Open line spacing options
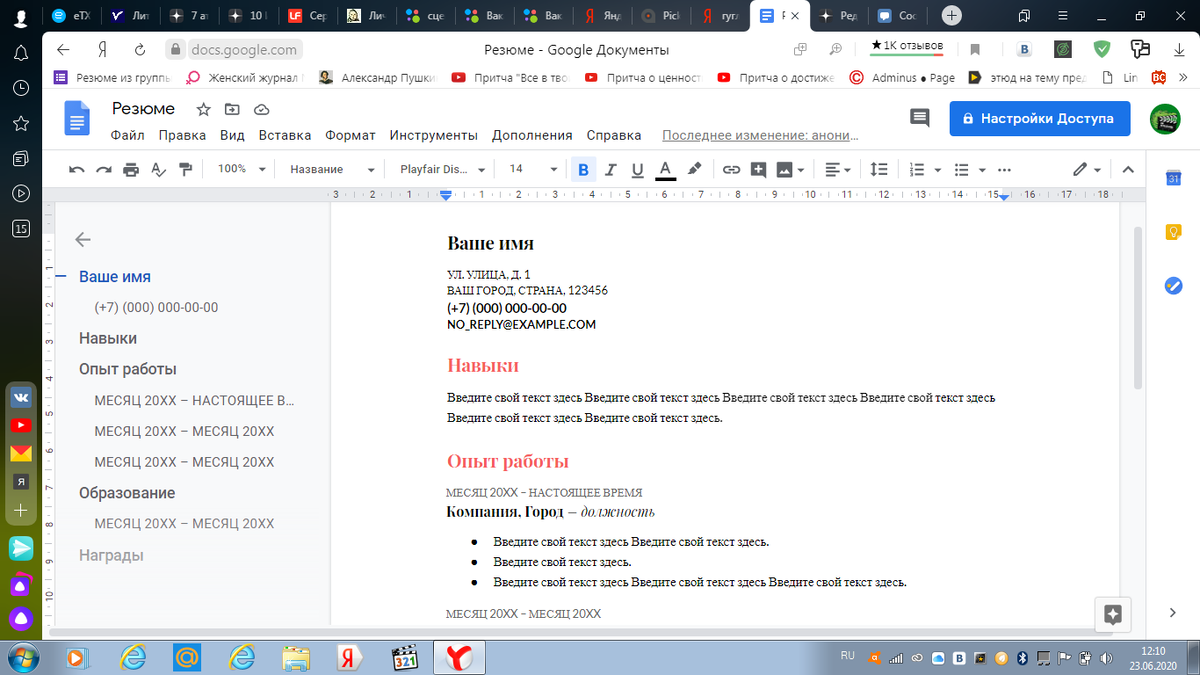The height and width of the screenshot is (675, 1200). 878,170
